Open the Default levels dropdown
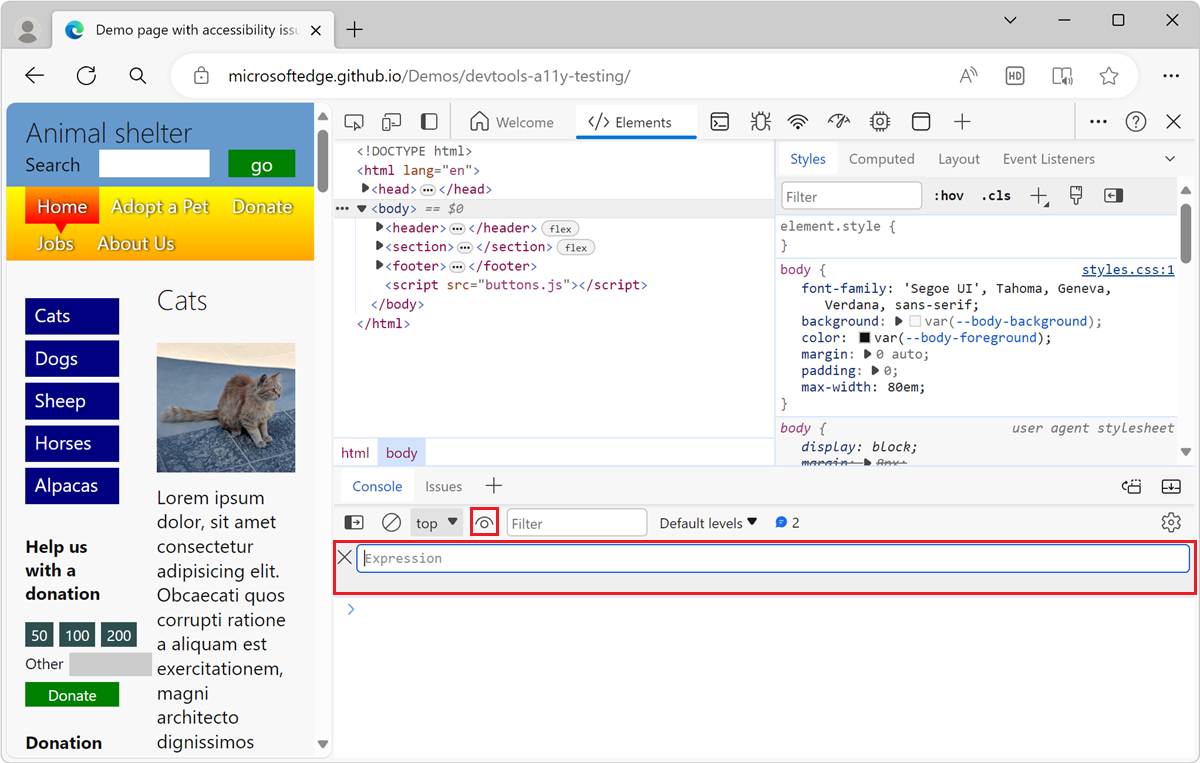This screenshot has width=1200, height=763. (x=708, y=523)
